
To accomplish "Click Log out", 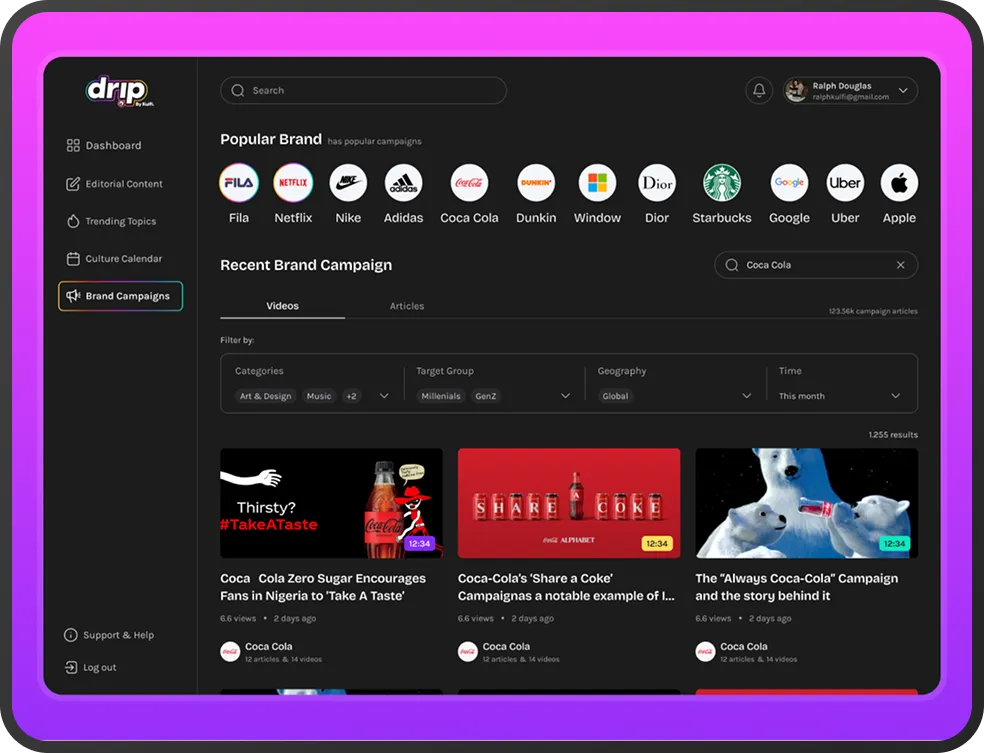I will pyautogui.click(x=91, y=667).
